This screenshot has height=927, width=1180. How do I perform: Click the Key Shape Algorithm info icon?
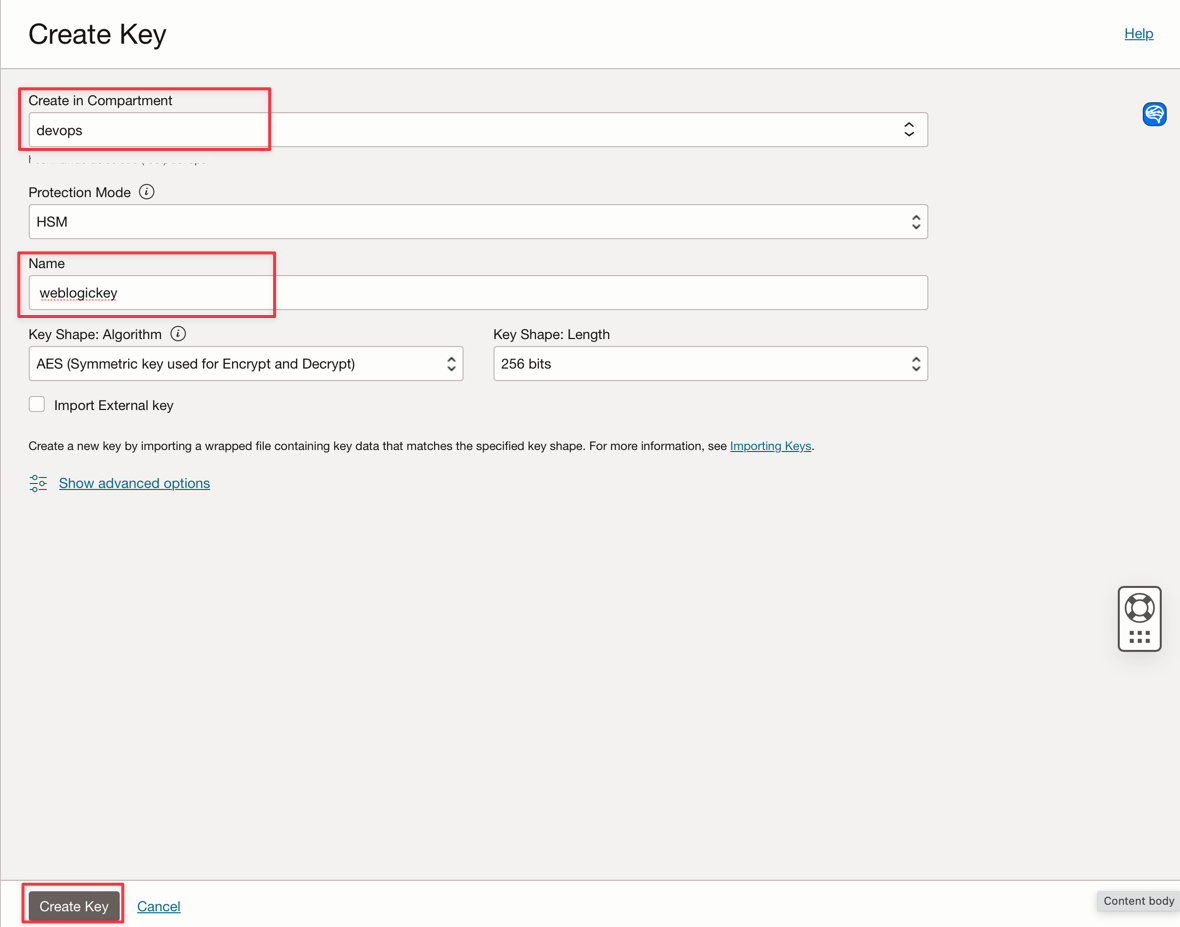pos(178,334)
